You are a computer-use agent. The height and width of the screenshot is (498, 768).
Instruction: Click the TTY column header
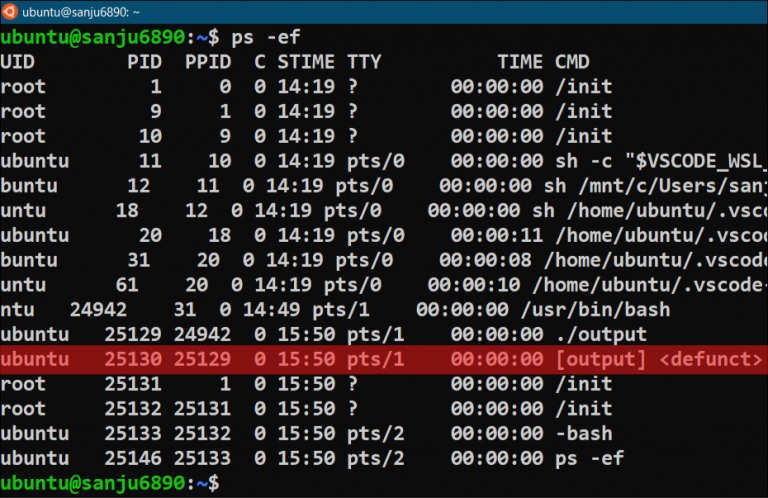pyautogui.click(x=364, y=62)
